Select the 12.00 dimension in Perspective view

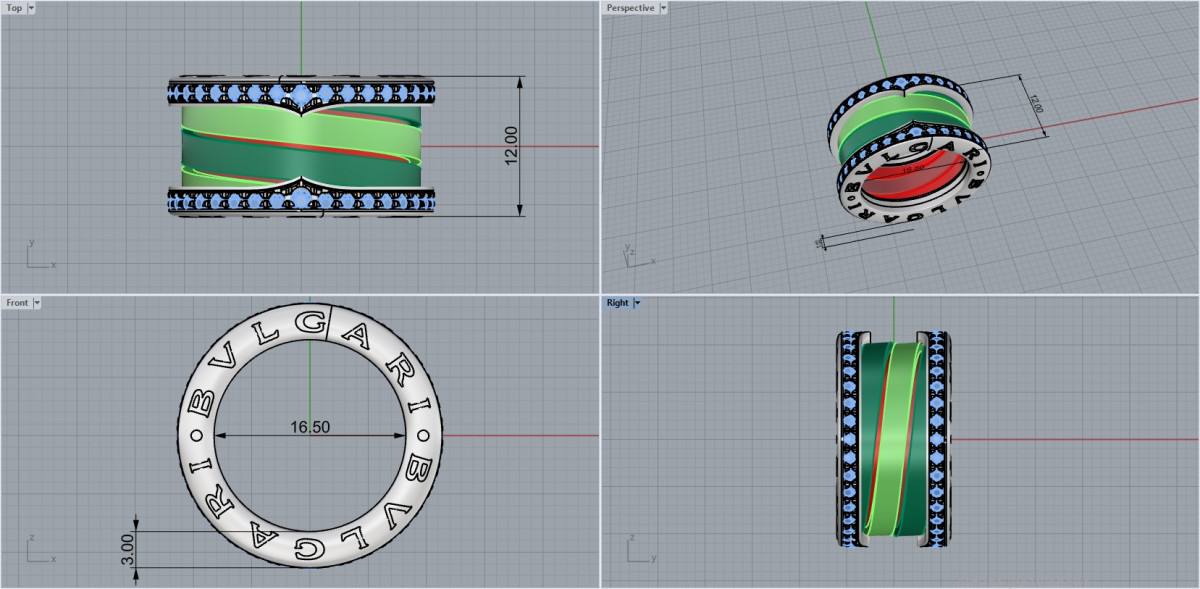tap(1035, 102)
